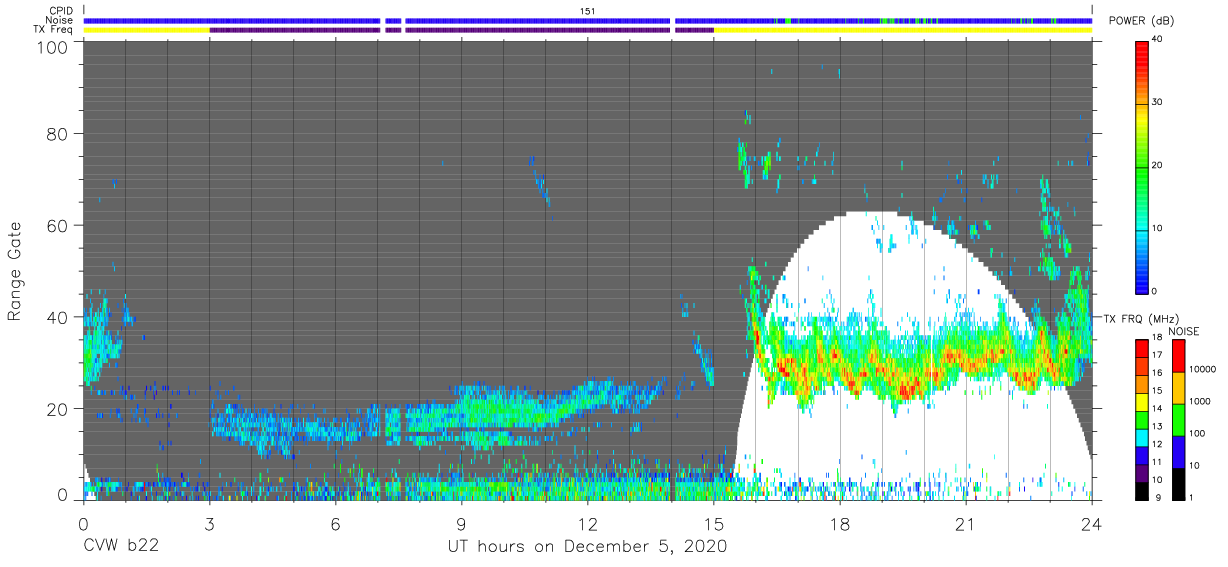Click the CPID value '151'

[x=587, y=11]
